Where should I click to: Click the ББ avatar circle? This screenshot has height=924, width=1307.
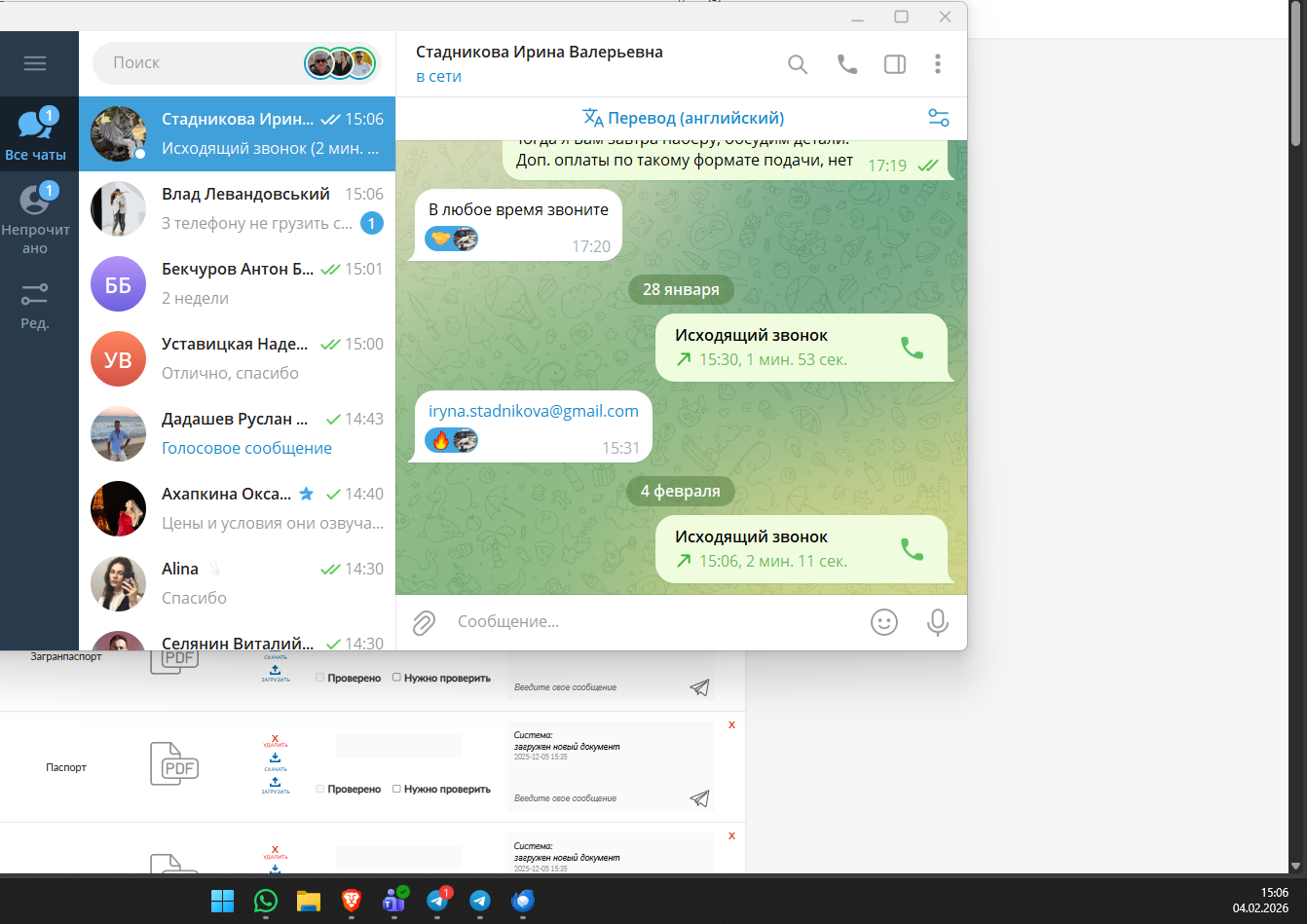coord(118,283)
